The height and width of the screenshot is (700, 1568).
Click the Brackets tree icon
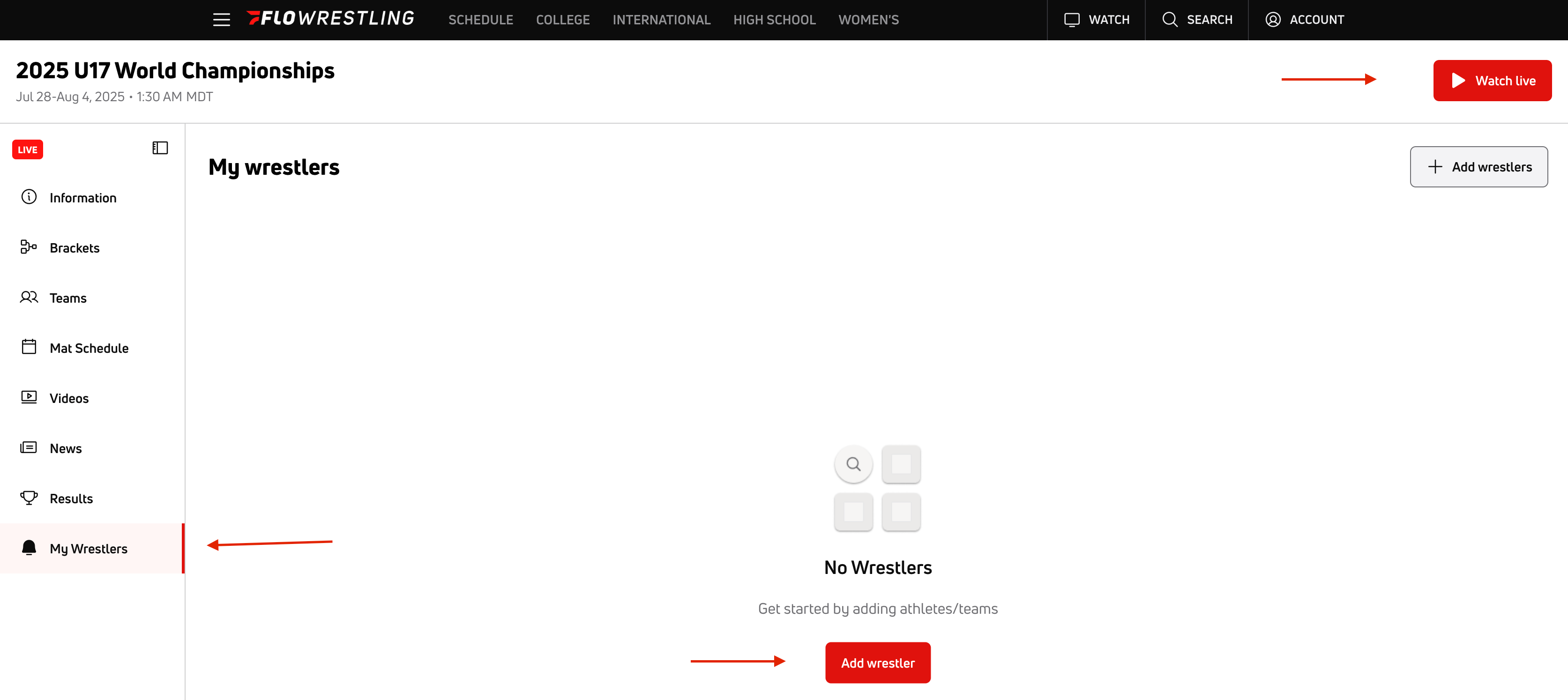coord(29,246)
